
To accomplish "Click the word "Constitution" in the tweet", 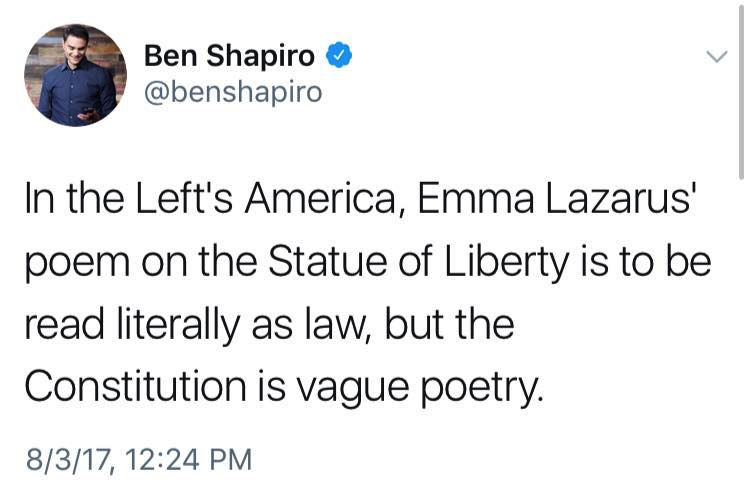I will [136, 386].
